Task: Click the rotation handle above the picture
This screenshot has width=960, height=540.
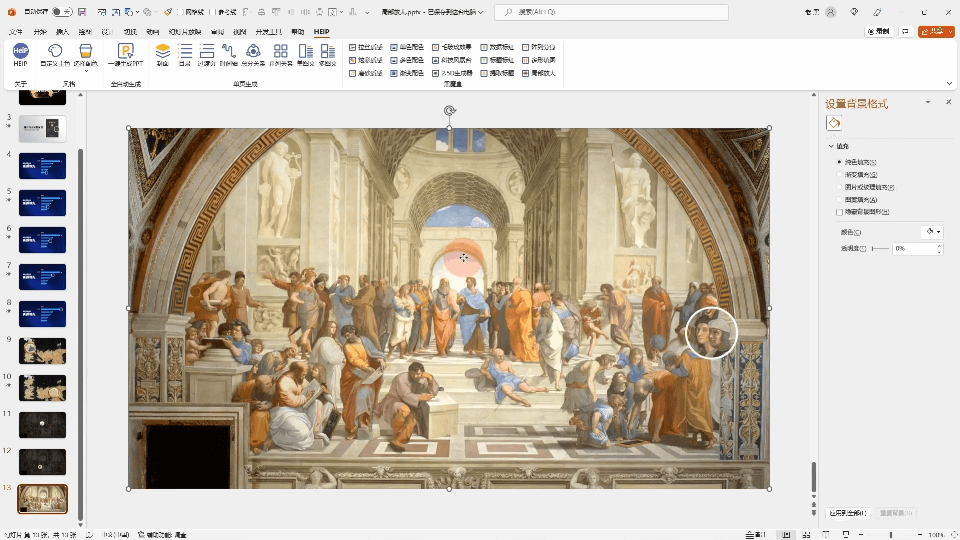Action: pos(449,110)
